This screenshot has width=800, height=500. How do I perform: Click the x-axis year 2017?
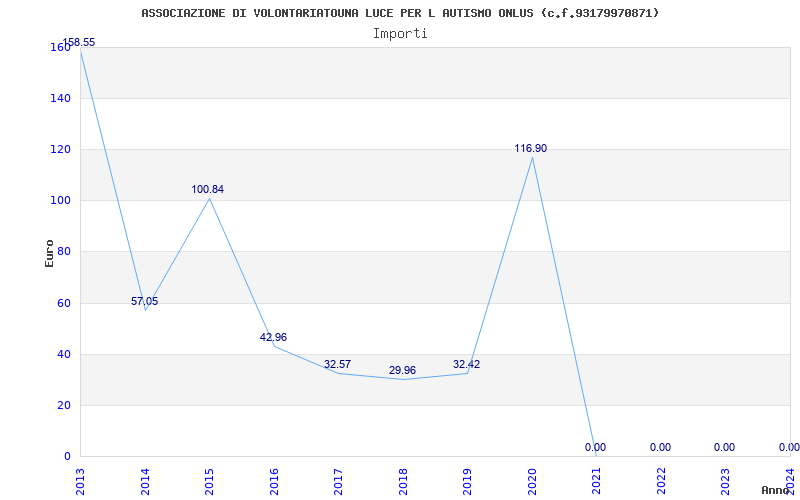click(339, 481)
